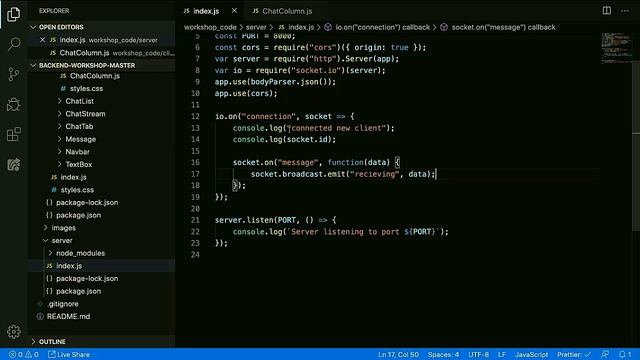The height and width of the screenshot is (360, 640).
Task: Expand the node_modules folder
Action: click(x=80, y=253)
